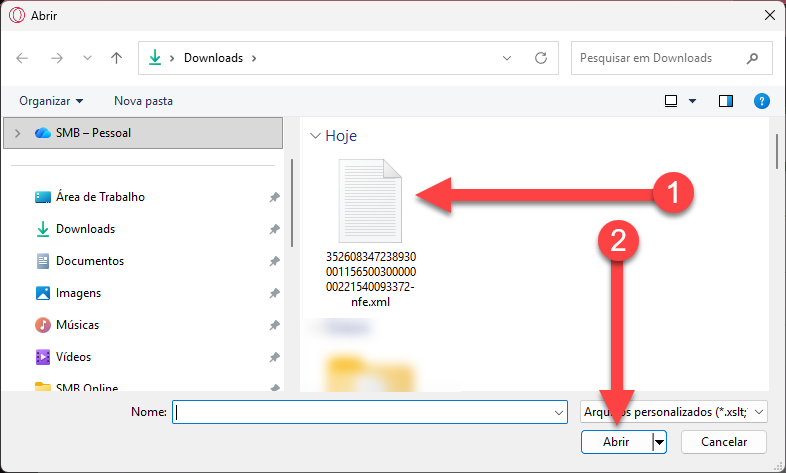Open Downloads in the sidebar
This screenshot has width=786, height=473.
coord(86,229)
